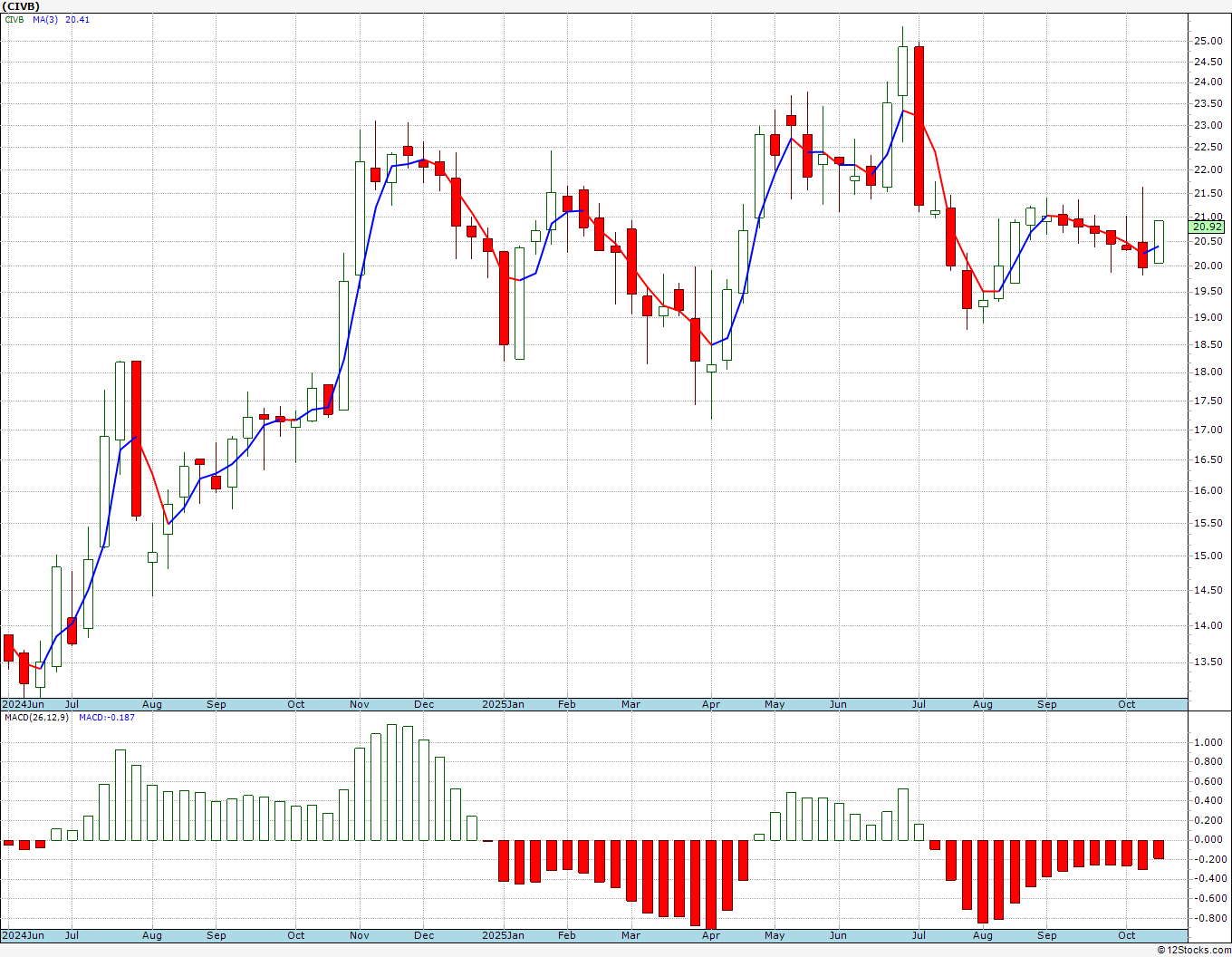
Task: Select the 20.00 price axis label
Action: tap(1208, 266)
